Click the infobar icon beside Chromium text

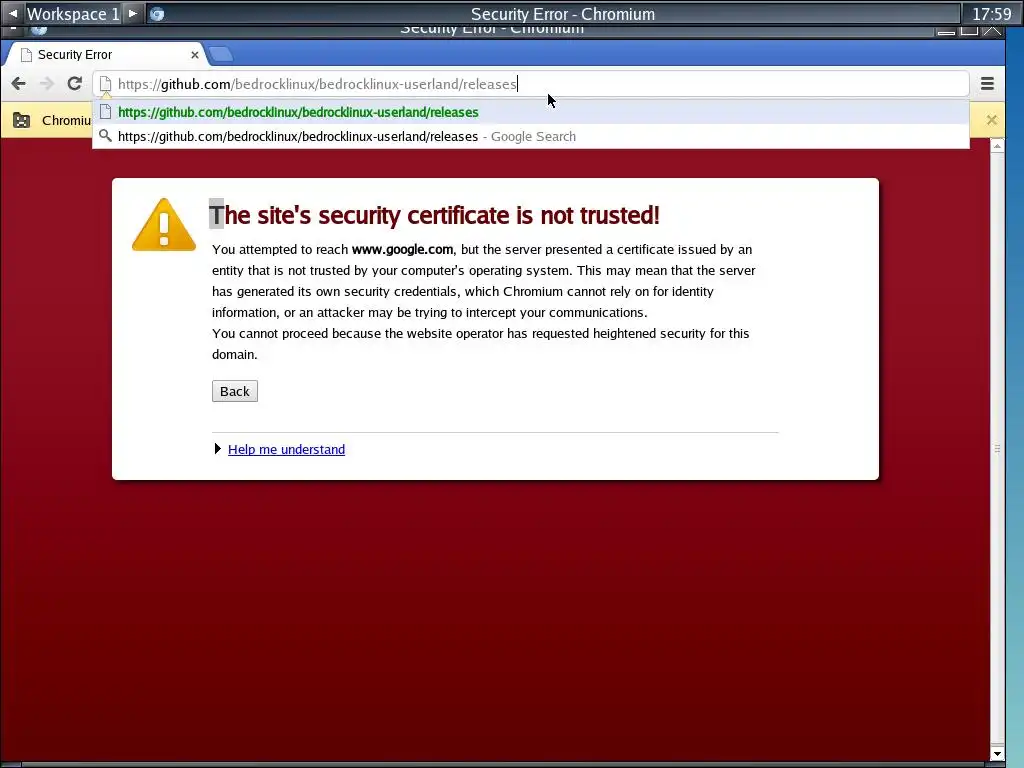(22, 120)
